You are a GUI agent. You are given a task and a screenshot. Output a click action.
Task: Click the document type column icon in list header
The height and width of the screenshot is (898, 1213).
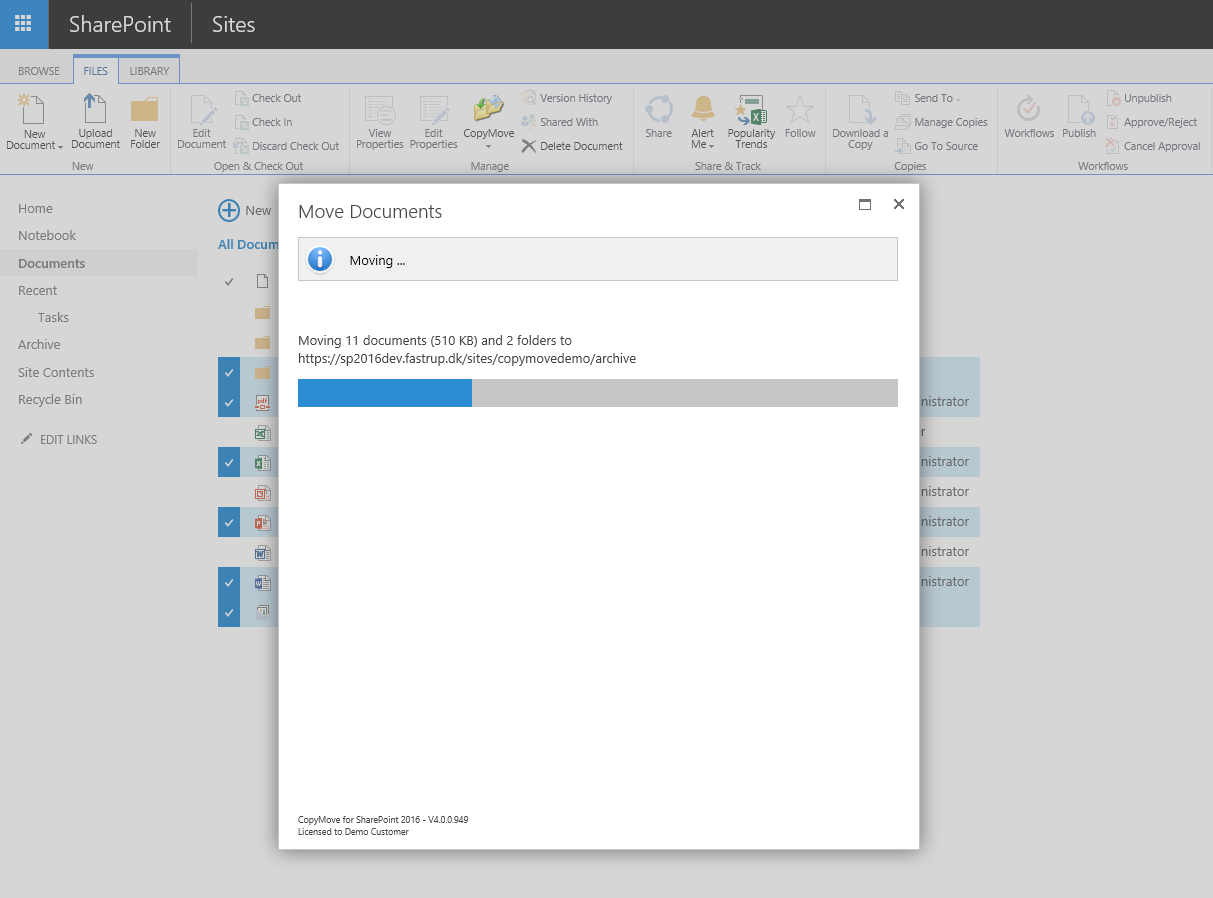click(x=262, y=281)
